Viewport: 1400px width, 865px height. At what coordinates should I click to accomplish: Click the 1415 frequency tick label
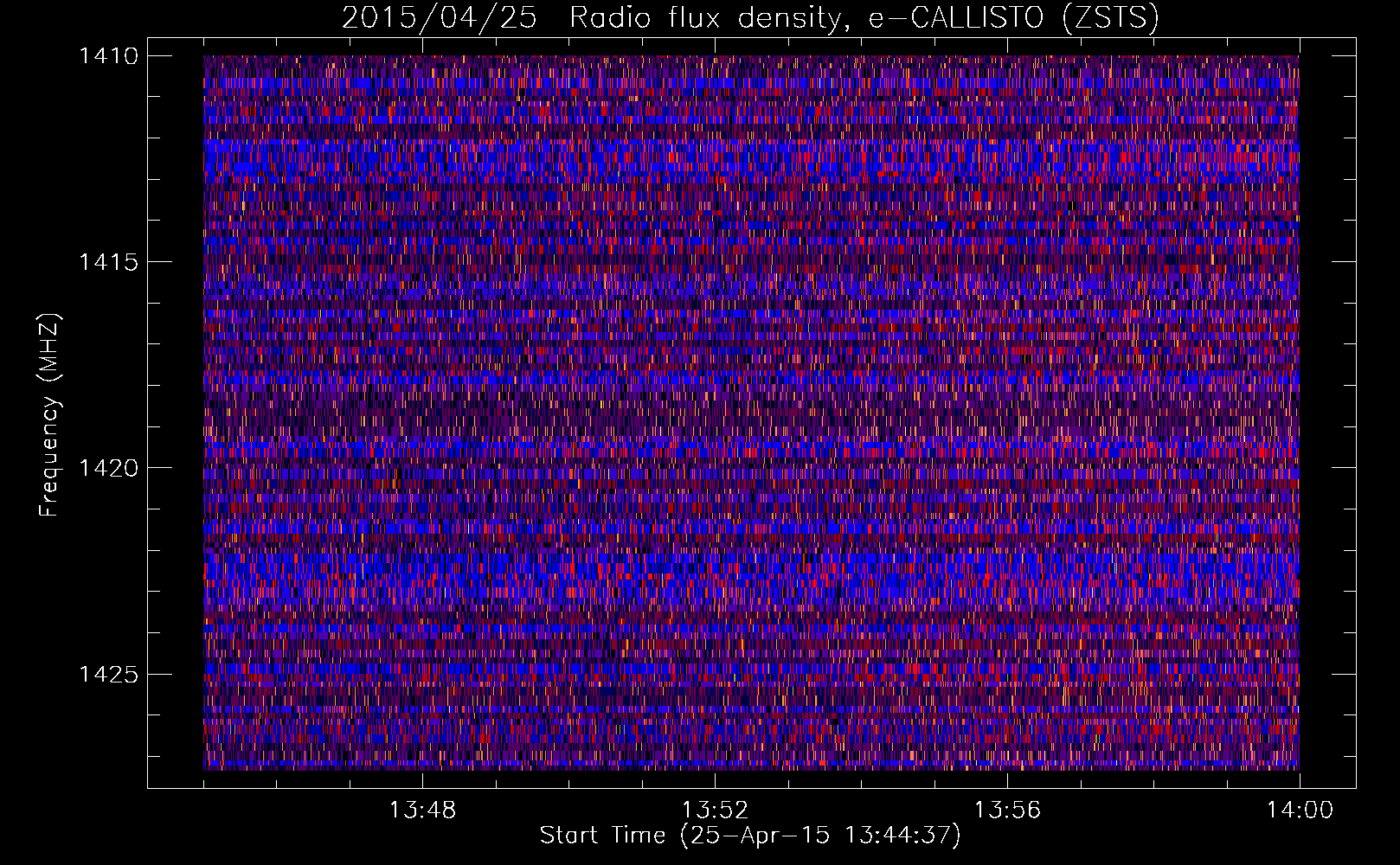(x=108, y=262)
